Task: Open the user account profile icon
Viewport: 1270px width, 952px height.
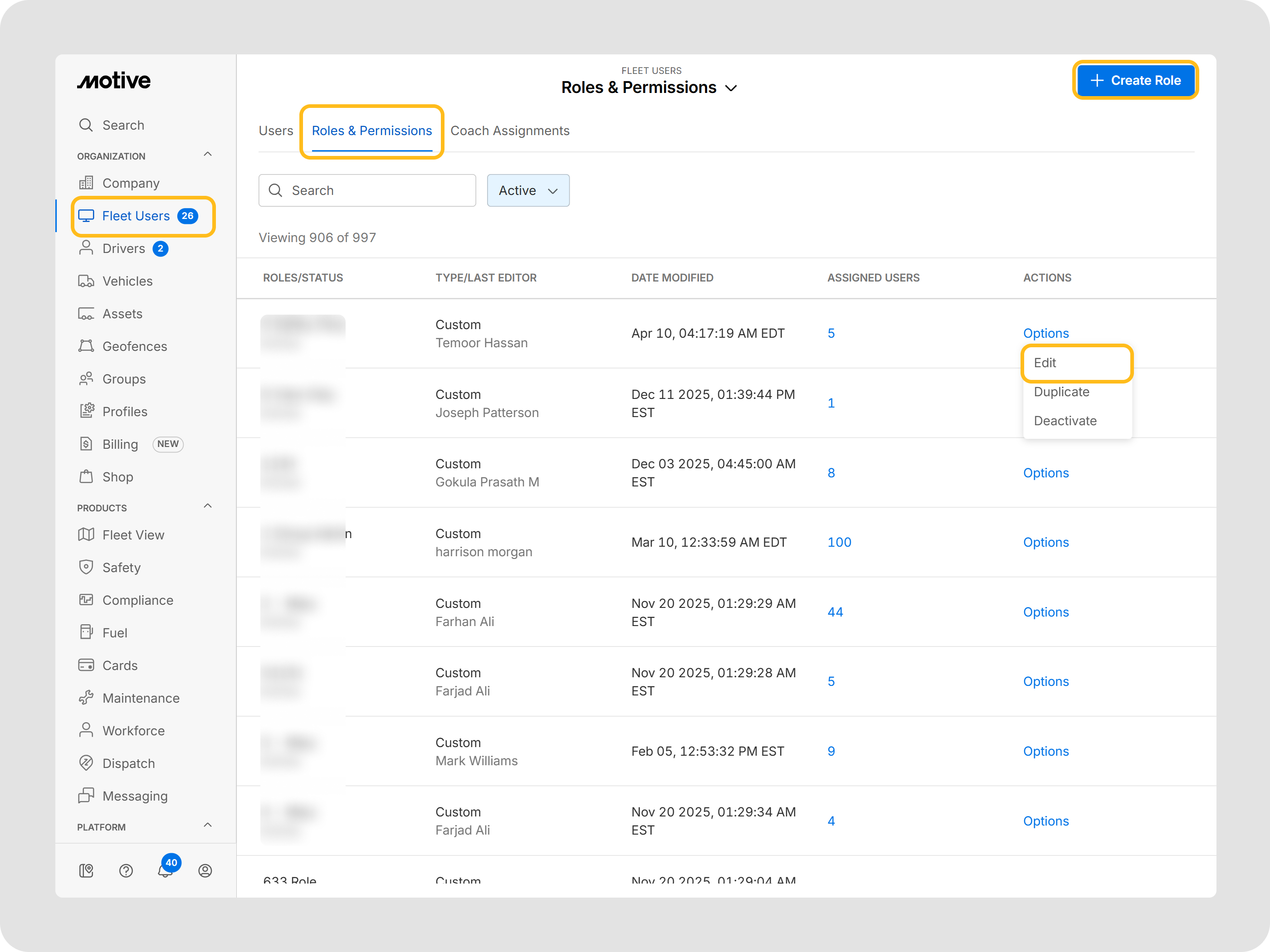Action: coord(205,870)
